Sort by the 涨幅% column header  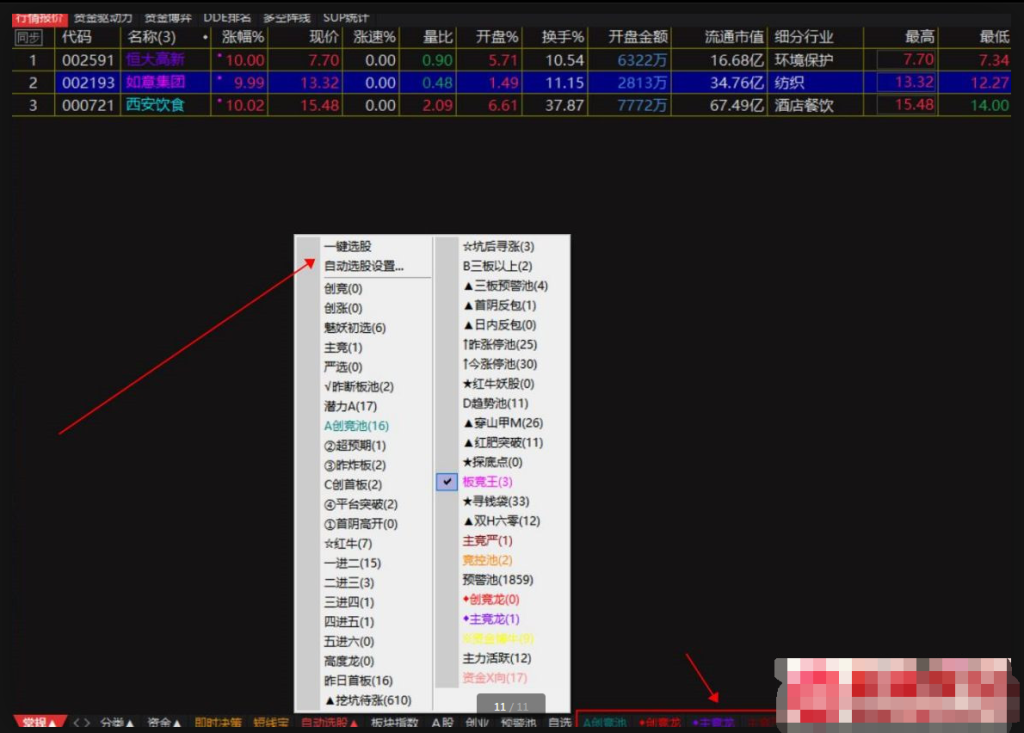click(242, 37)
